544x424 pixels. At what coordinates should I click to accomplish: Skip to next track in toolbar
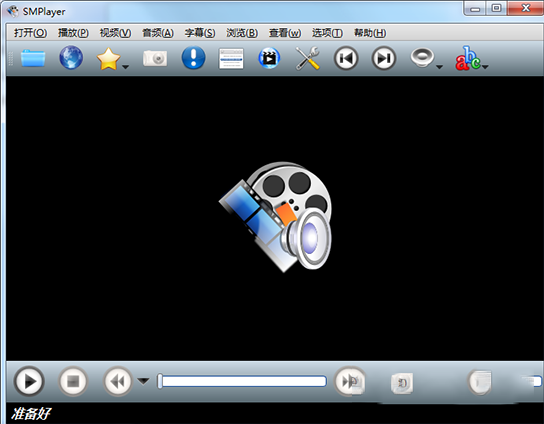click(x=384, y=58)
